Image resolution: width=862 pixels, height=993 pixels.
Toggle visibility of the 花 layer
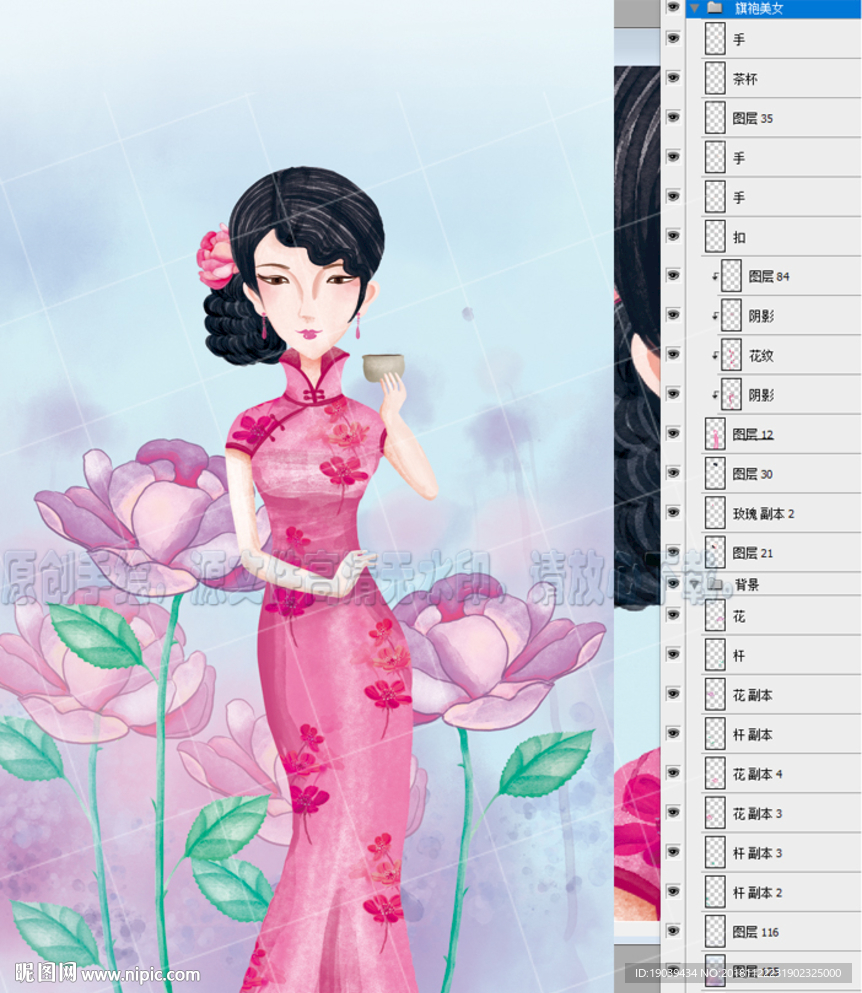[x=673, y=615]
